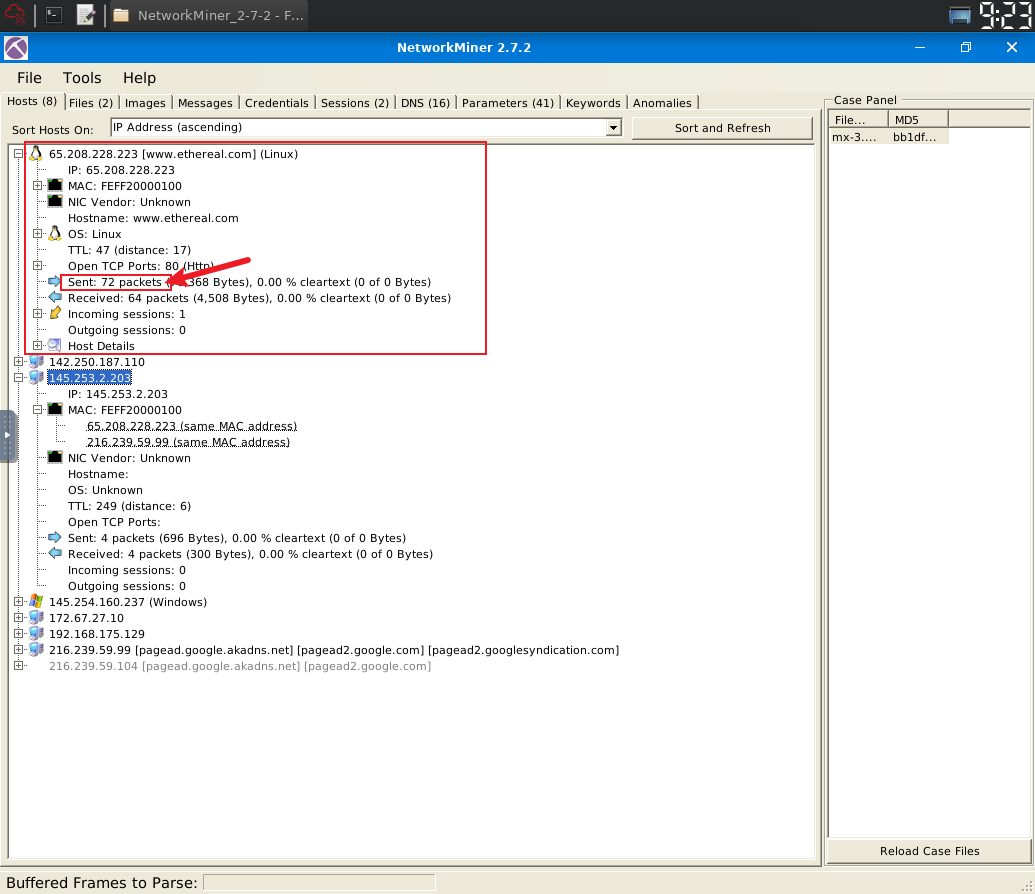Click the red cloud icon in the top panel
Screen dimensions: 1035x894
click(x=15, y=15)
